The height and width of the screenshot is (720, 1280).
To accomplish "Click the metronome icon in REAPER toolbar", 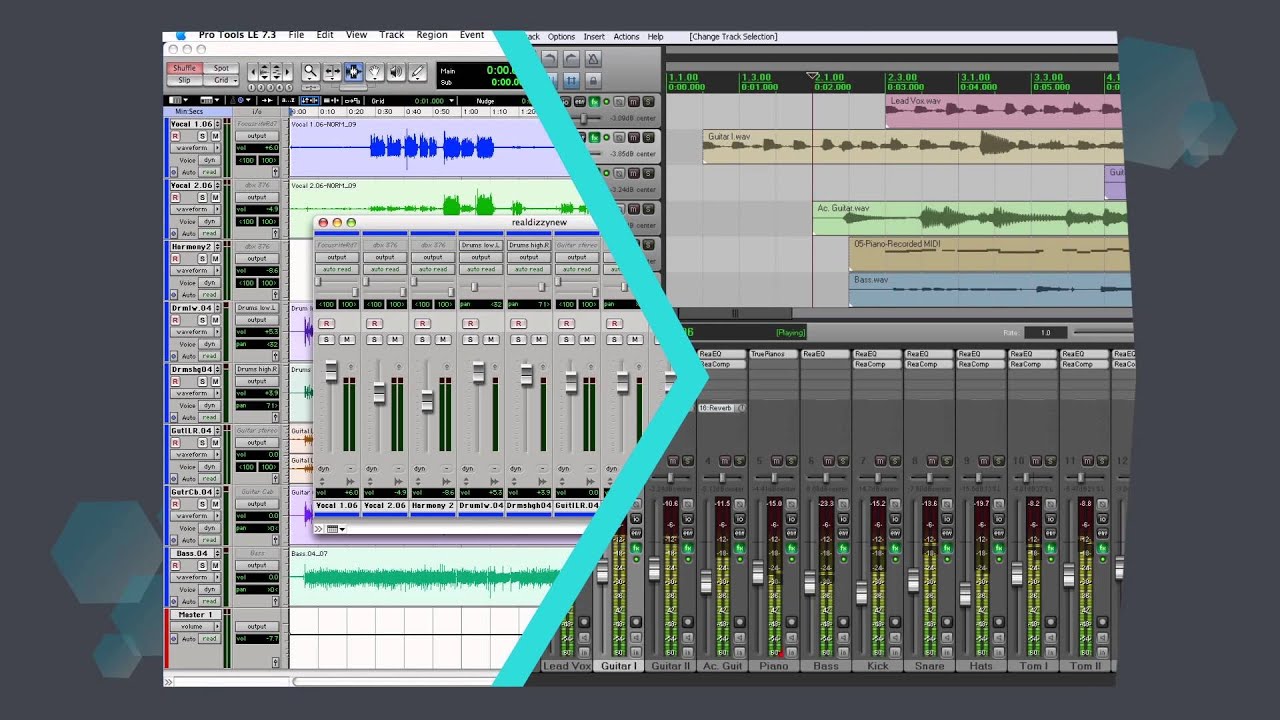I will pos(593,59).
